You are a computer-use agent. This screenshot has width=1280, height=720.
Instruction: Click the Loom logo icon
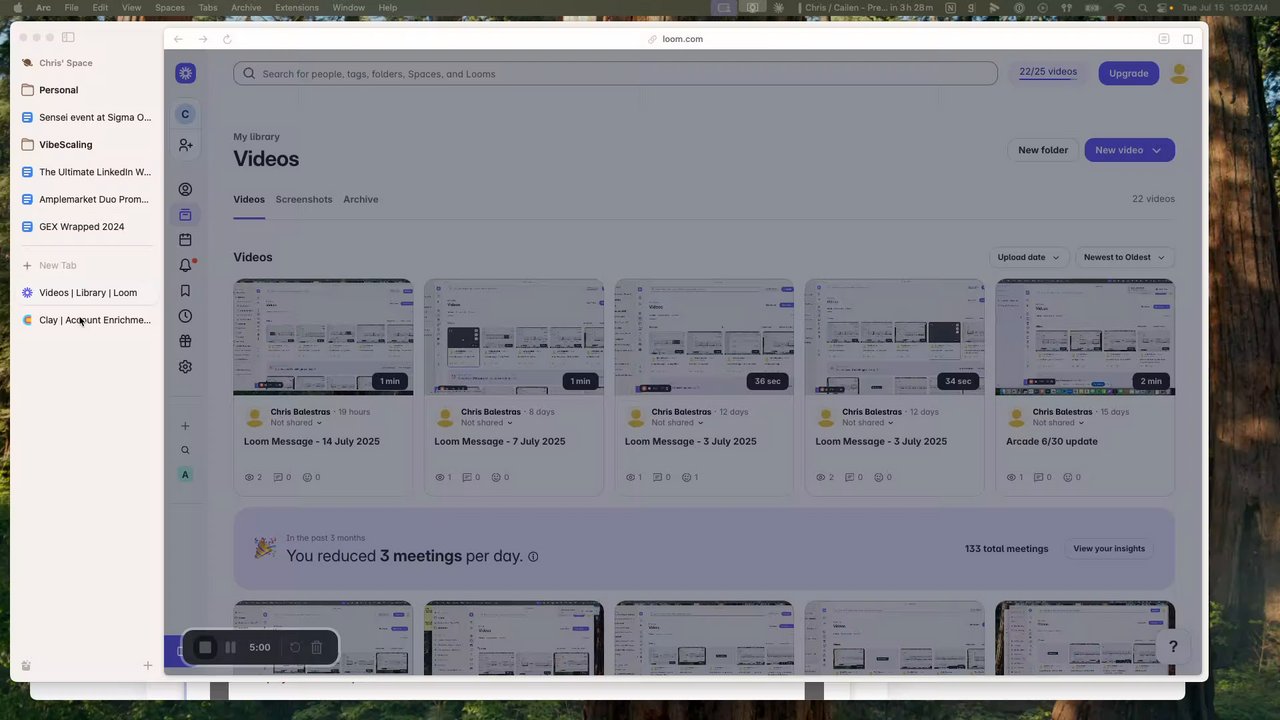185,73
